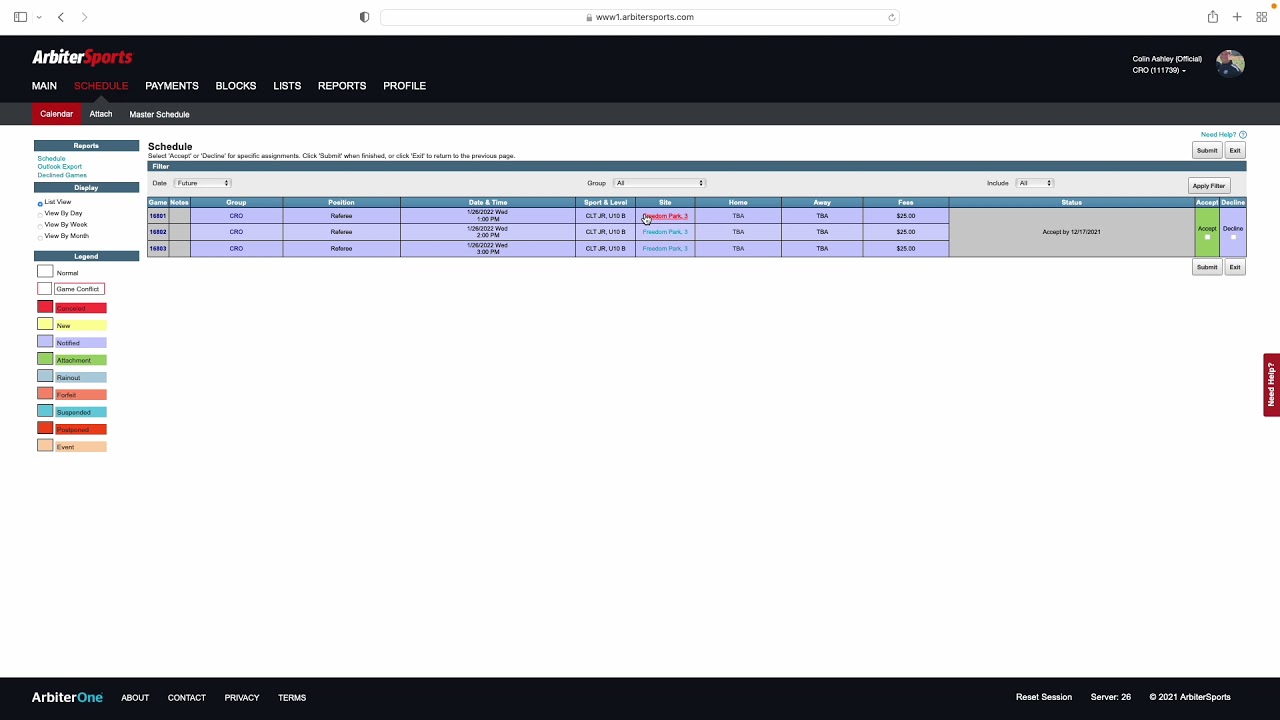Open the MAIN menu
The image size is (1280, 720).
(44, 86)
